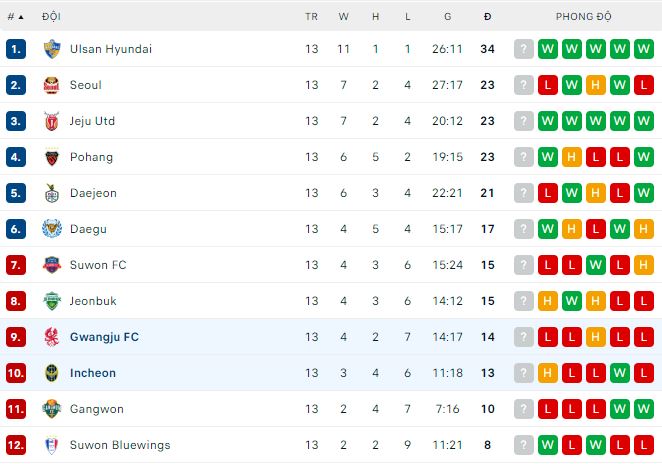The width and height of the screenshot is (662, 464).
Task: Click the Incheon team crest icon
Action: [52, 373]
